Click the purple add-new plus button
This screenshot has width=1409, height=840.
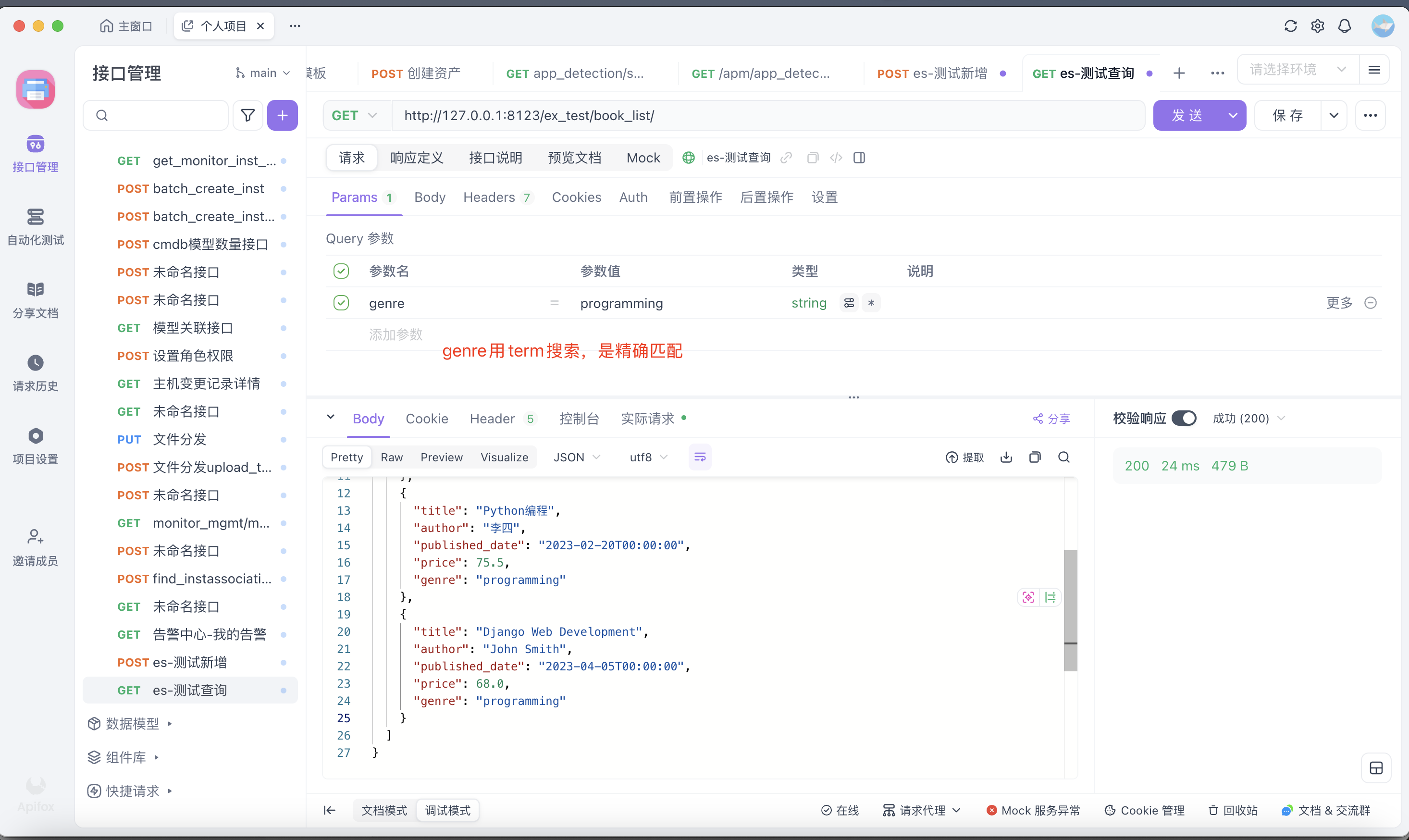pyautogui.click(x=283, y=115)
